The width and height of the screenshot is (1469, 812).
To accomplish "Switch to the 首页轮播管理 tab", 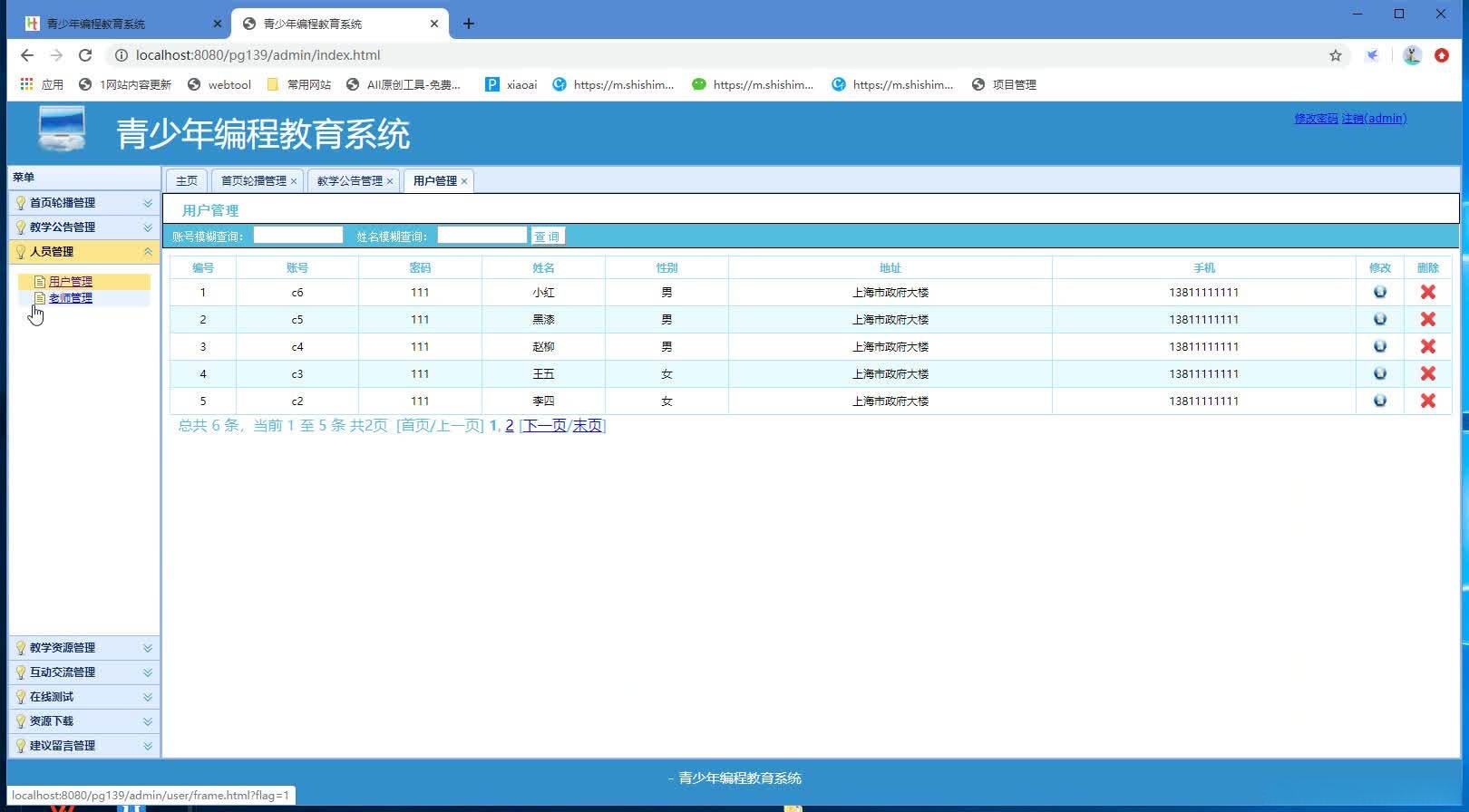I will (x=253, y=181).
